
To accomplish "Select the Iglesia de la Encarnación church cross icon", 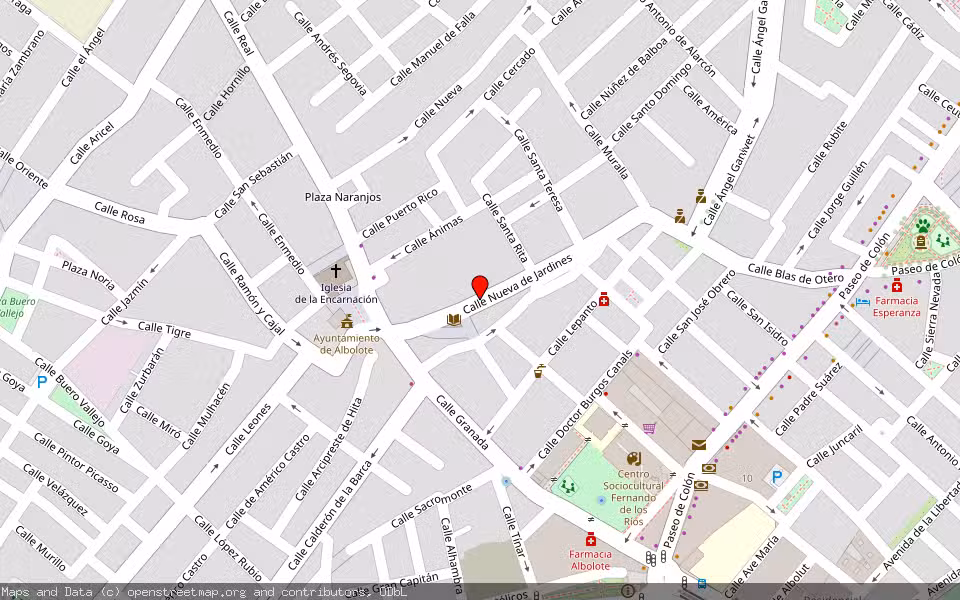I will tap(334, 270).
